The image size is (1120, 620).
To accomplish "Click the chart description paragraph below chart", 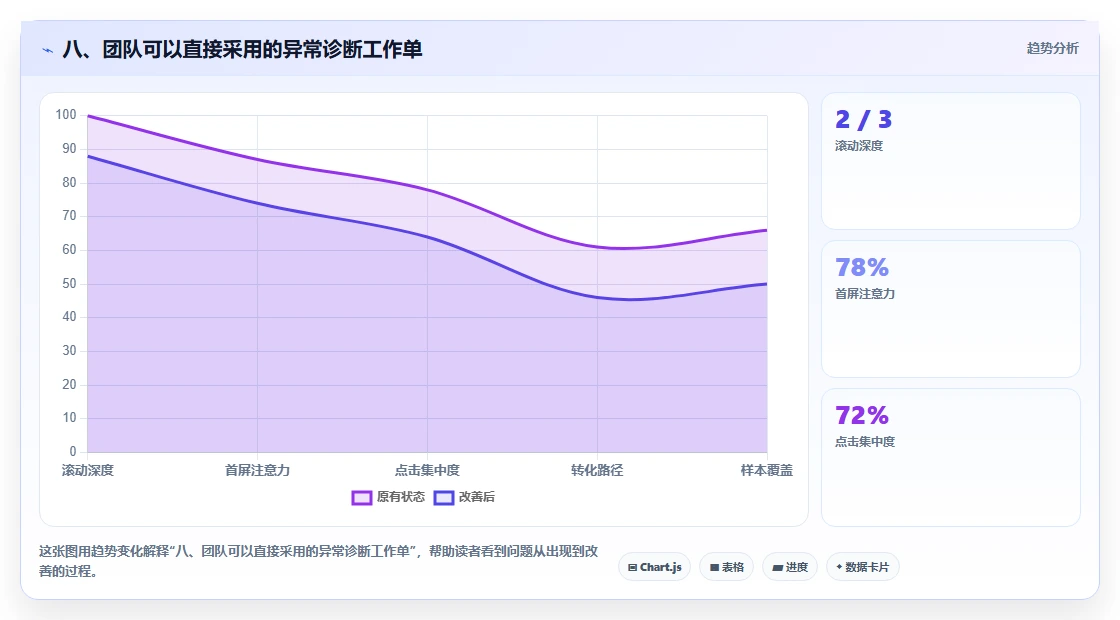I will coord(319,561).
